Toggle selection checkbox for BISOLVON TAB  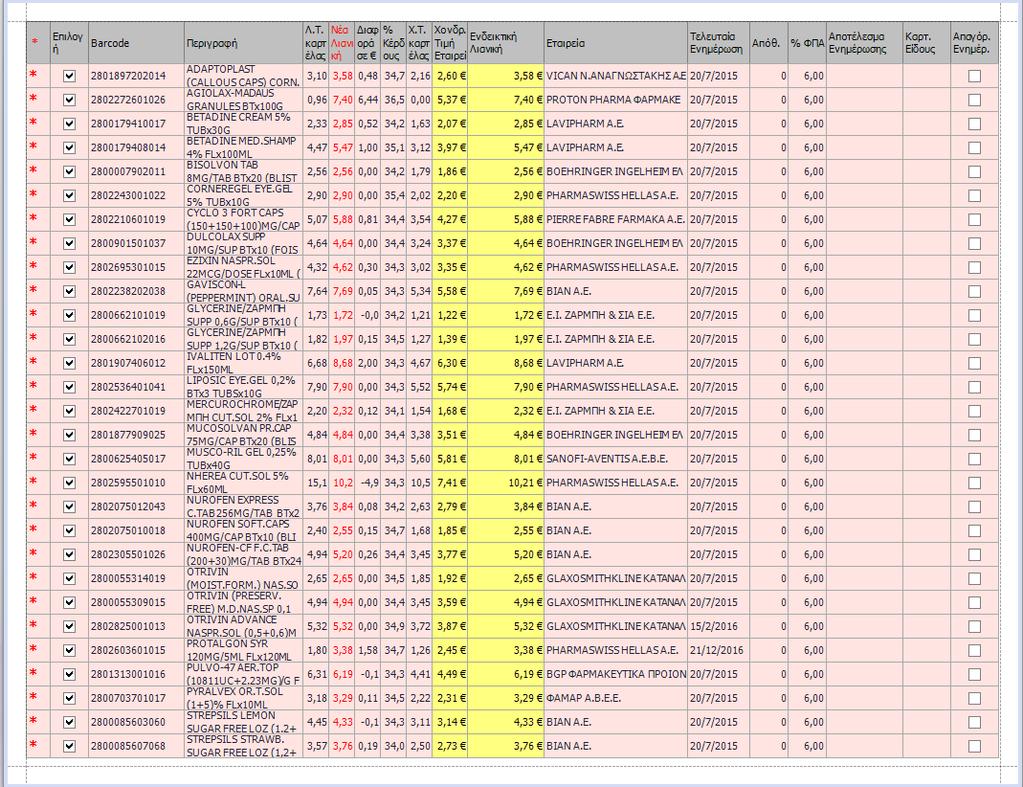pos(69,172)
